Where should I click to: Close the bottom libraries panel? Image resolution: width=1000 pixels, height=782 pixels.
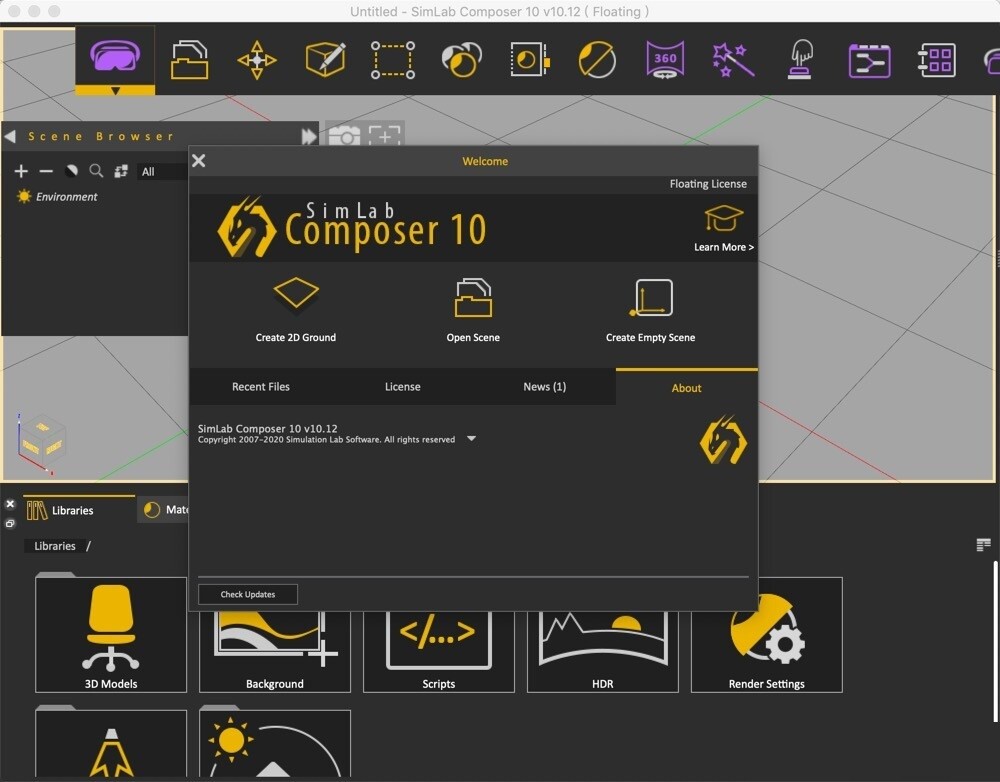[x=10, y=504]
